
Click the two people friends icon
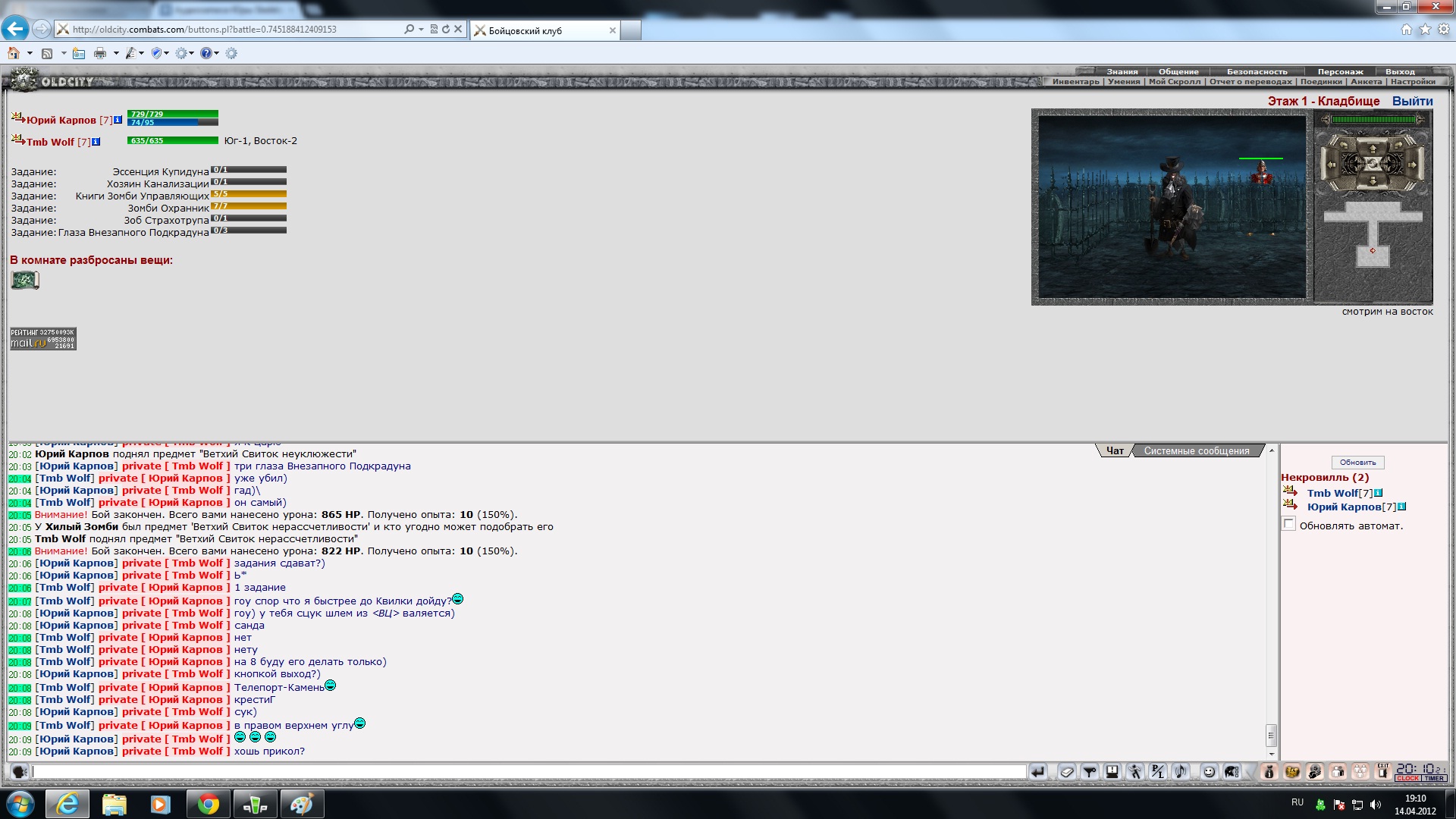click(x=1338, y=772)
